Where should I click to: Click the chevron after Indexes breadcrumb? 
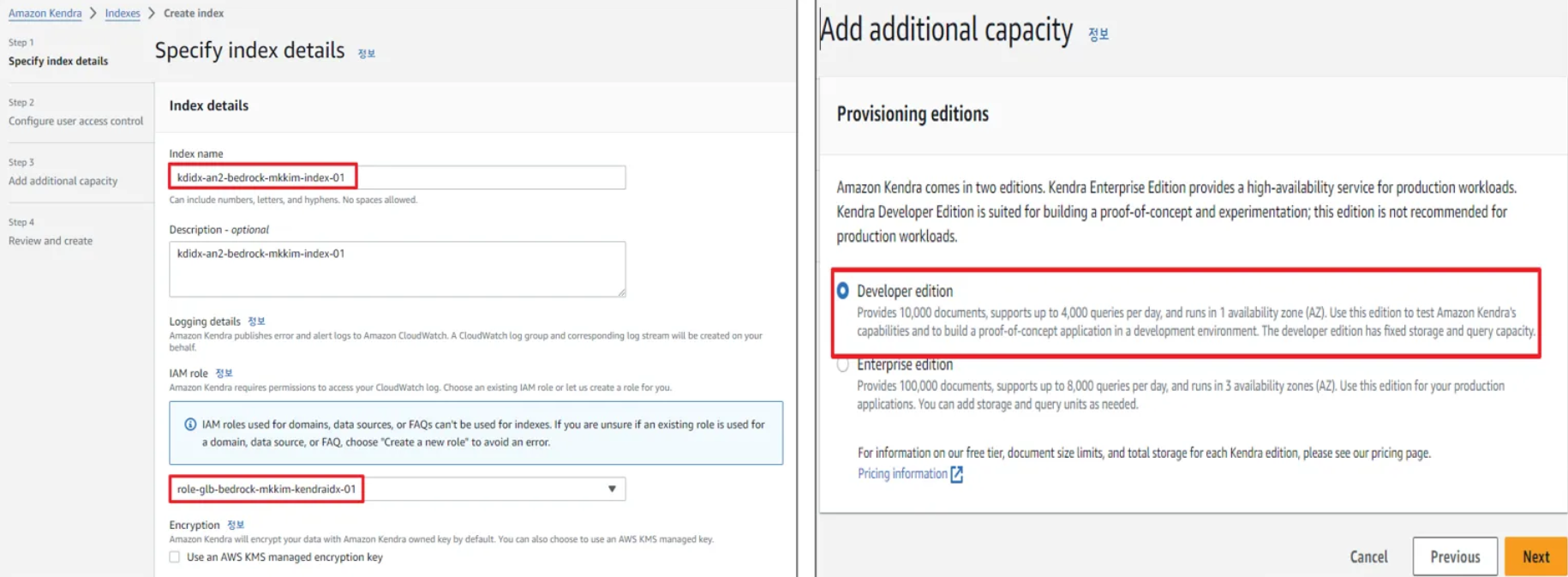[152, 13]
